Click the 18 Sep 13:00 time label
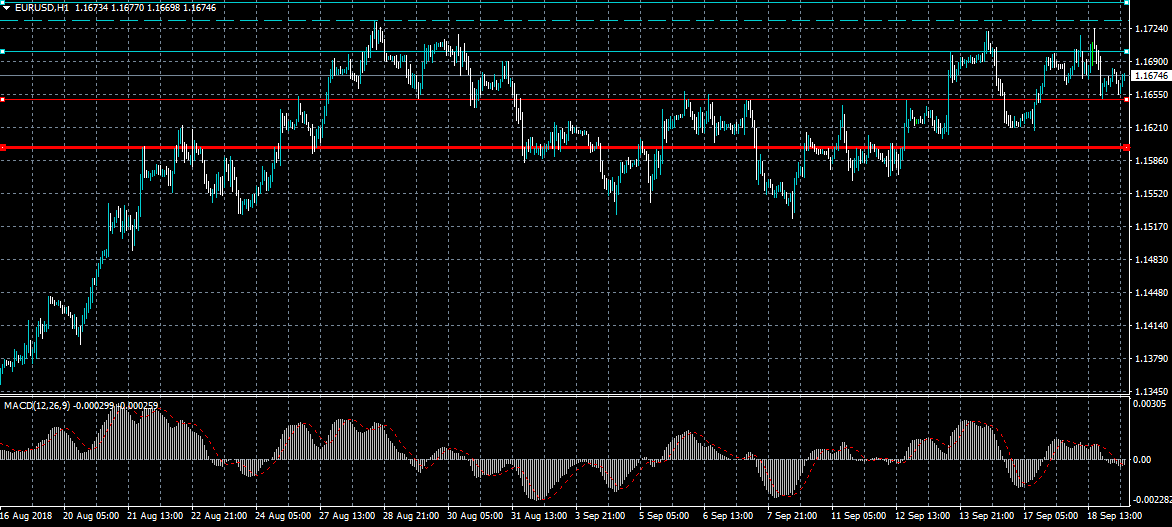The image size is (1172, 527). [x=1114, y=517]
